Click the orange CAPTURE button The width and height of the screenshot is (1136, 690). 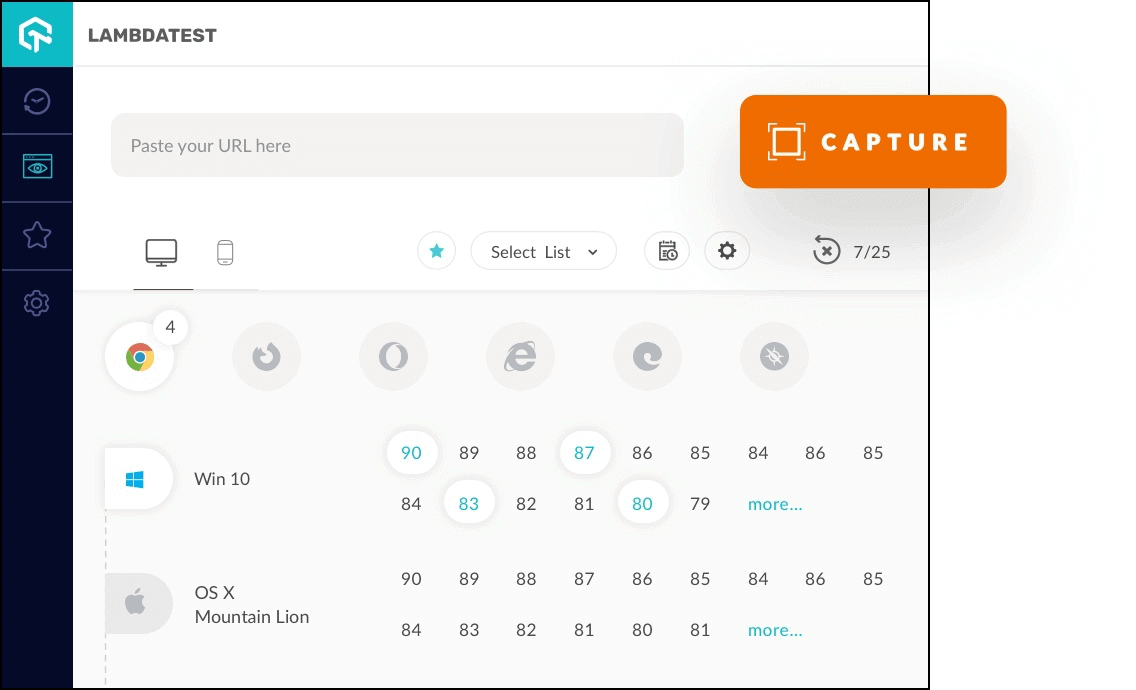point(872,141)
